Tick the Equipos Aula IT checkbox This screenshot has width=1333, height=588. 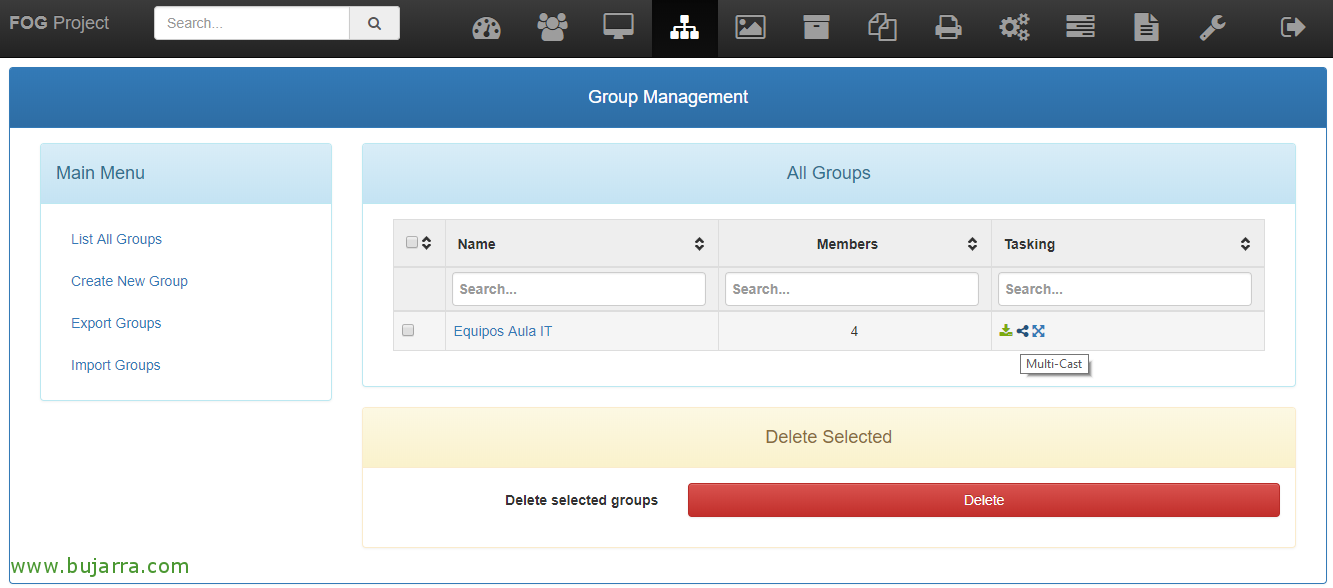(x=408, y=330)
